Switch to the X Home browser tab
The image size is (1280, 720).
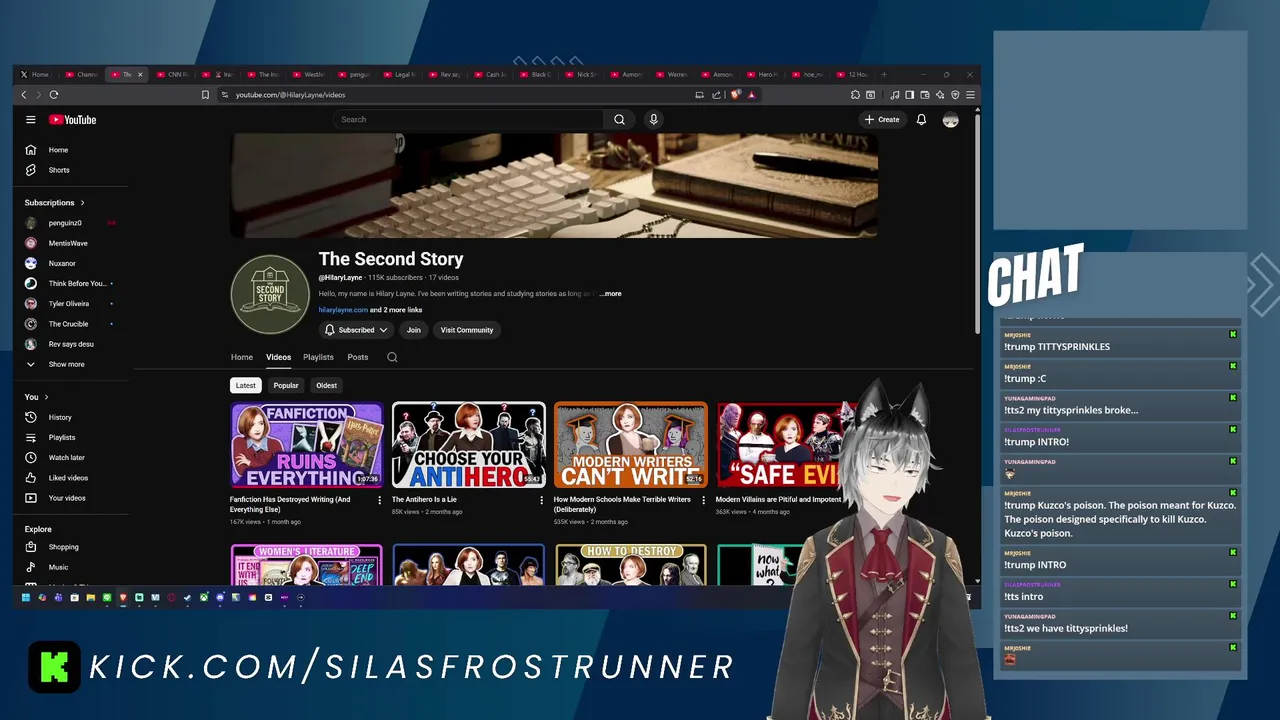[x=36, y=74]
